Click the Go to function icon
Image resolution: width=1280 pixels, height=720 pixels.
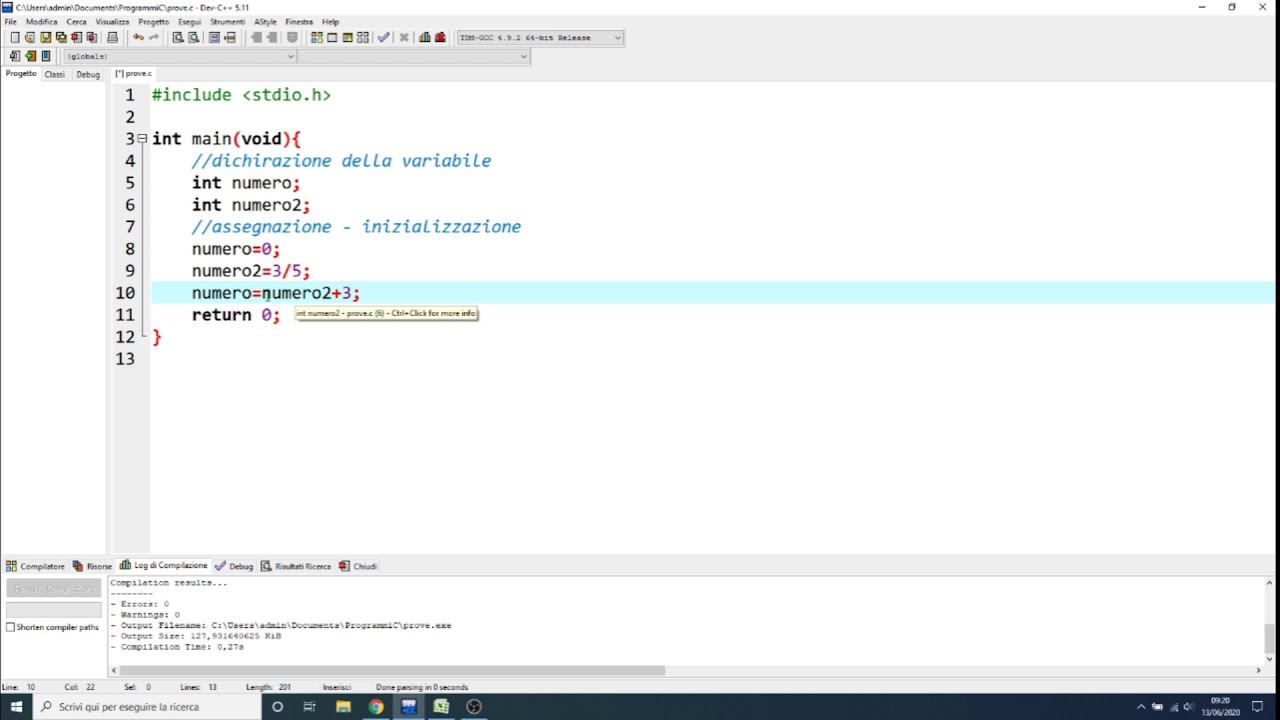(x=214, y=38)
